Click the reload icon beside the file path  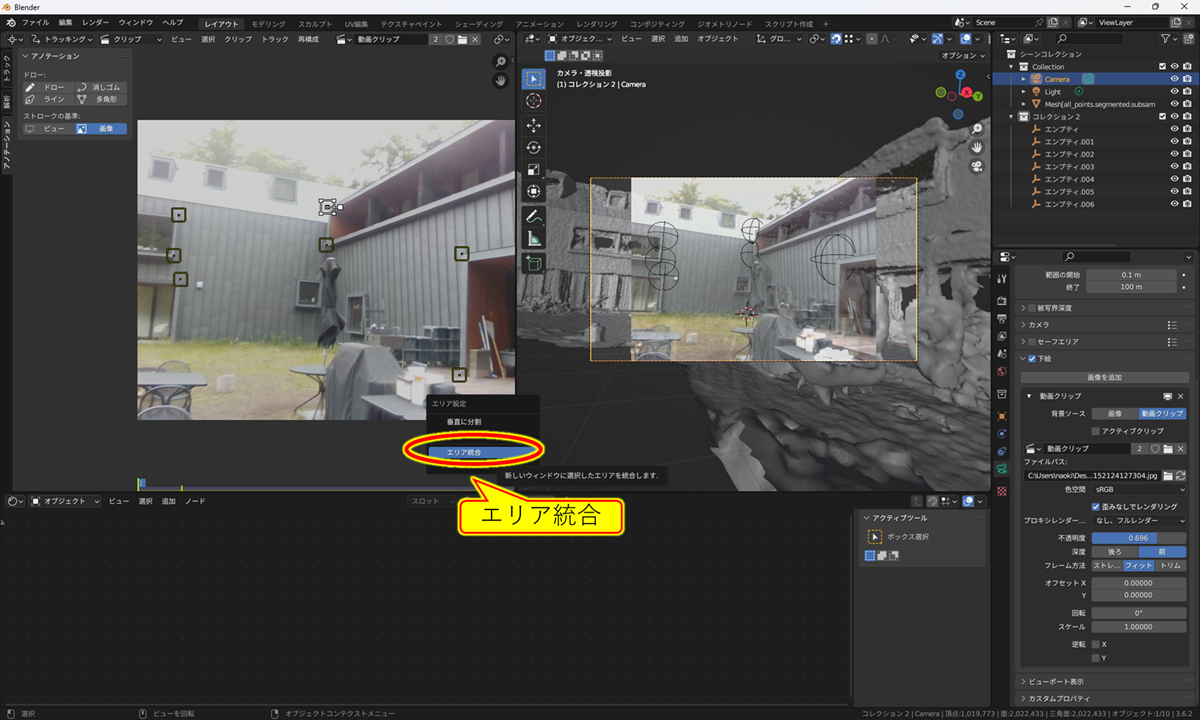pyautogui.click(x=1182, y=474)
